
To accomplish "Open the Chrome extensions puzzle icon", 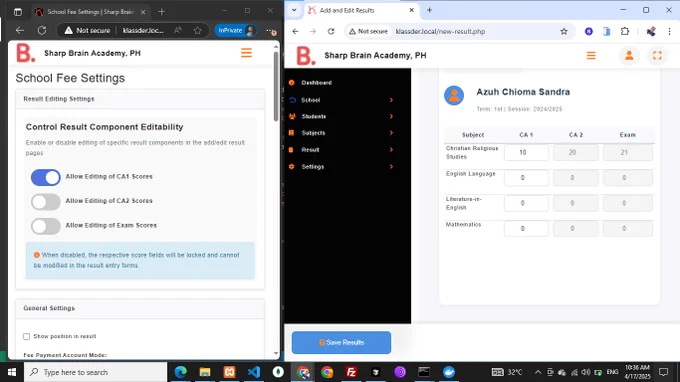I will 624,31.
